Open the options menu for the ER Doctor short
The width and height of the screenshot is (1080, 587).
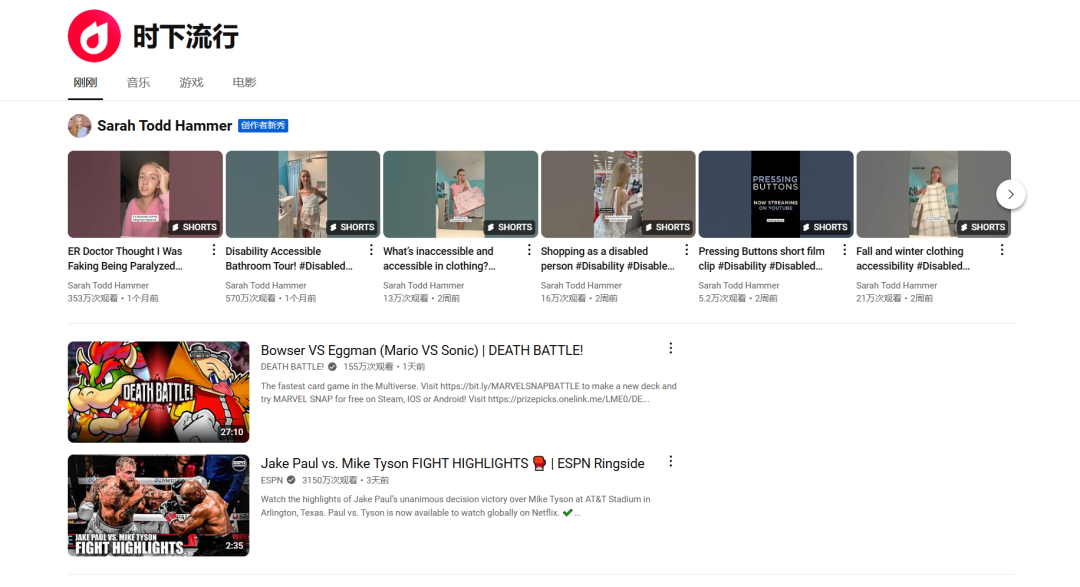[x=213, y=249]
